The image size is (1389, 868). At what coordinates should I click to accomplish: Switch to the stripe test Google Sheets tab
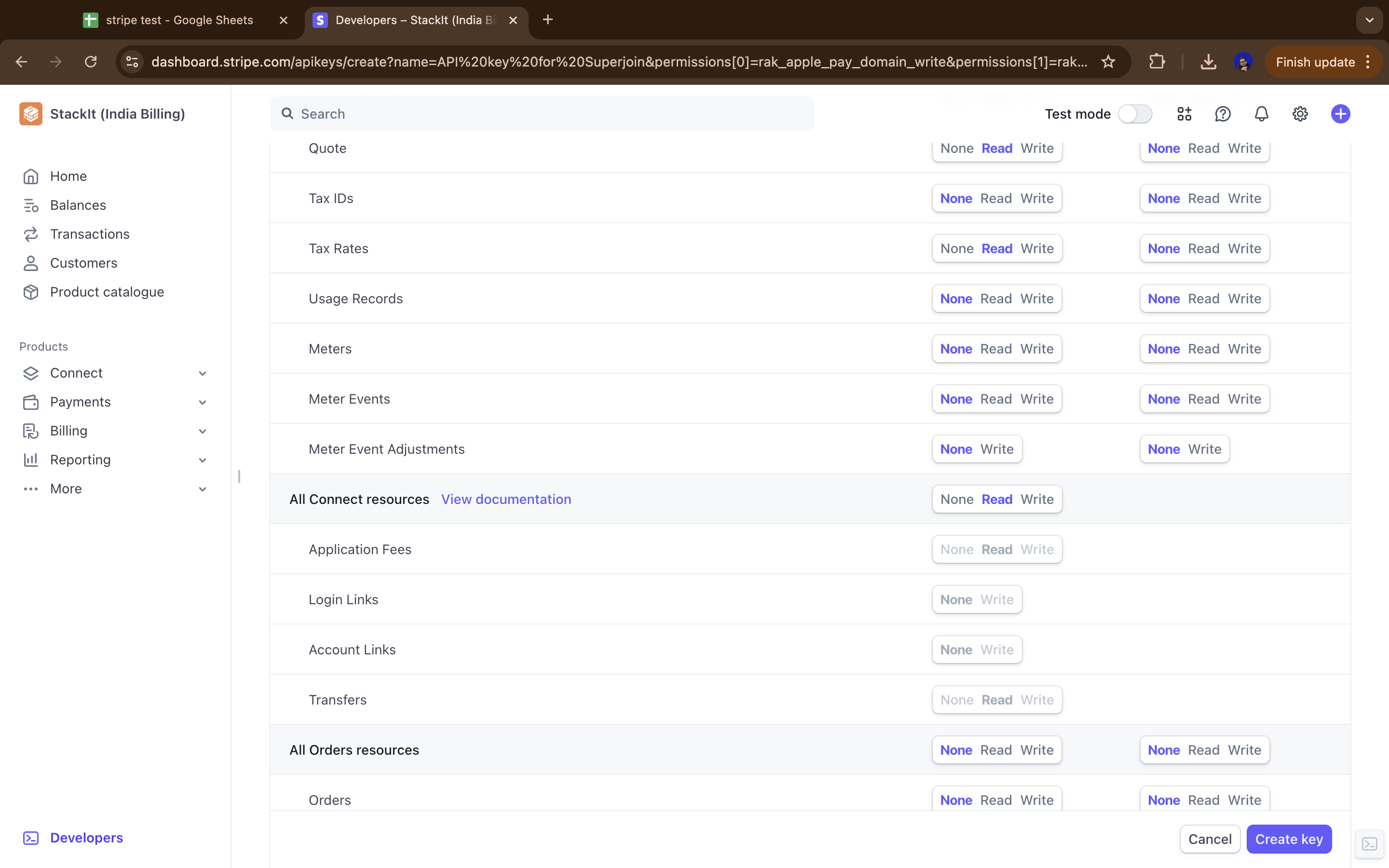point(179,20)
